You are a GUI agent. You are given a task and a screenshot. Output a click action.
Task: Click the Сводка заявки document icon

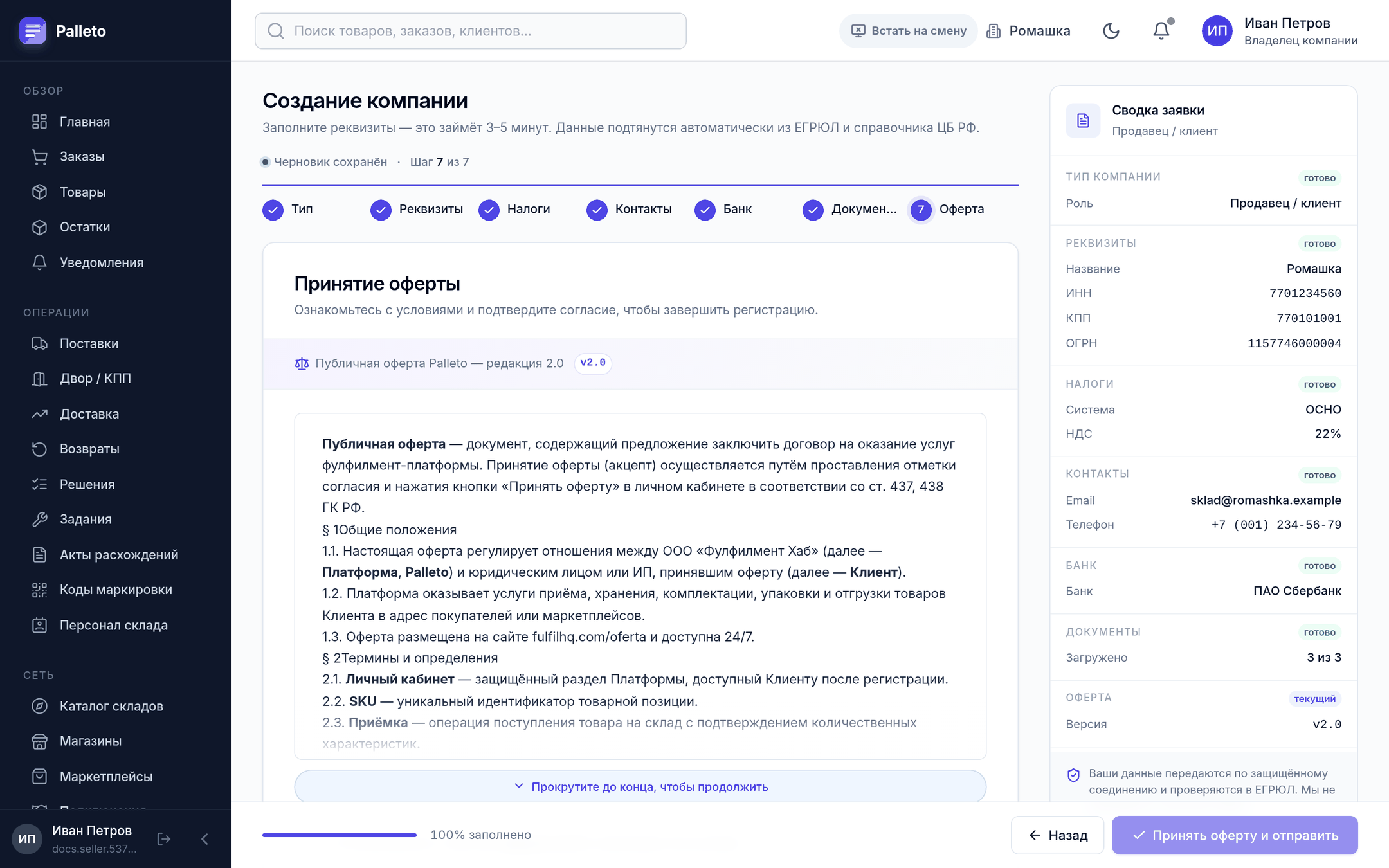click(1084, 120)
